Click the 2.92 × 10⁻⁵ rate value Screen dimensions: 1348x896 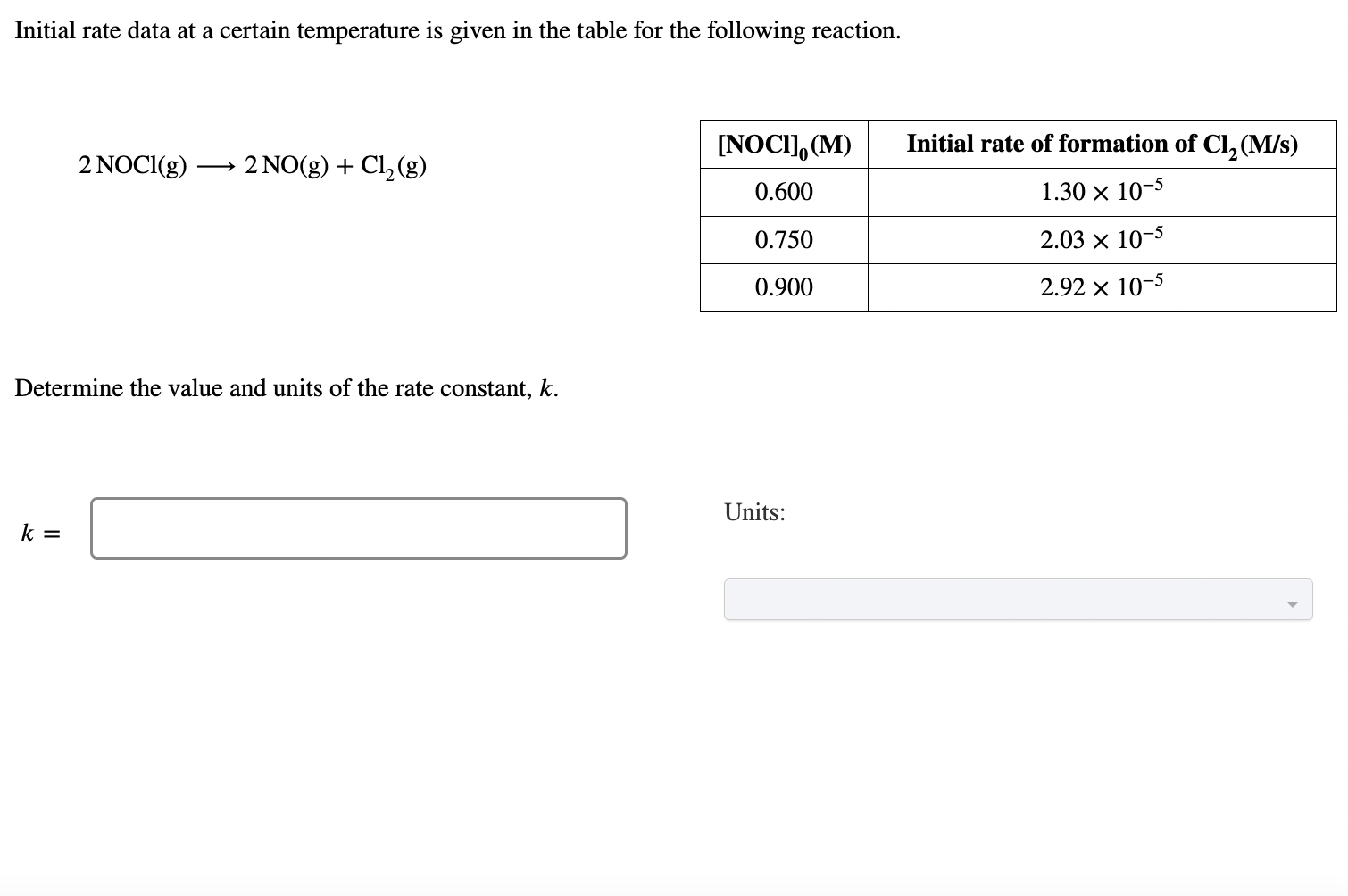tap(1101, 286)
